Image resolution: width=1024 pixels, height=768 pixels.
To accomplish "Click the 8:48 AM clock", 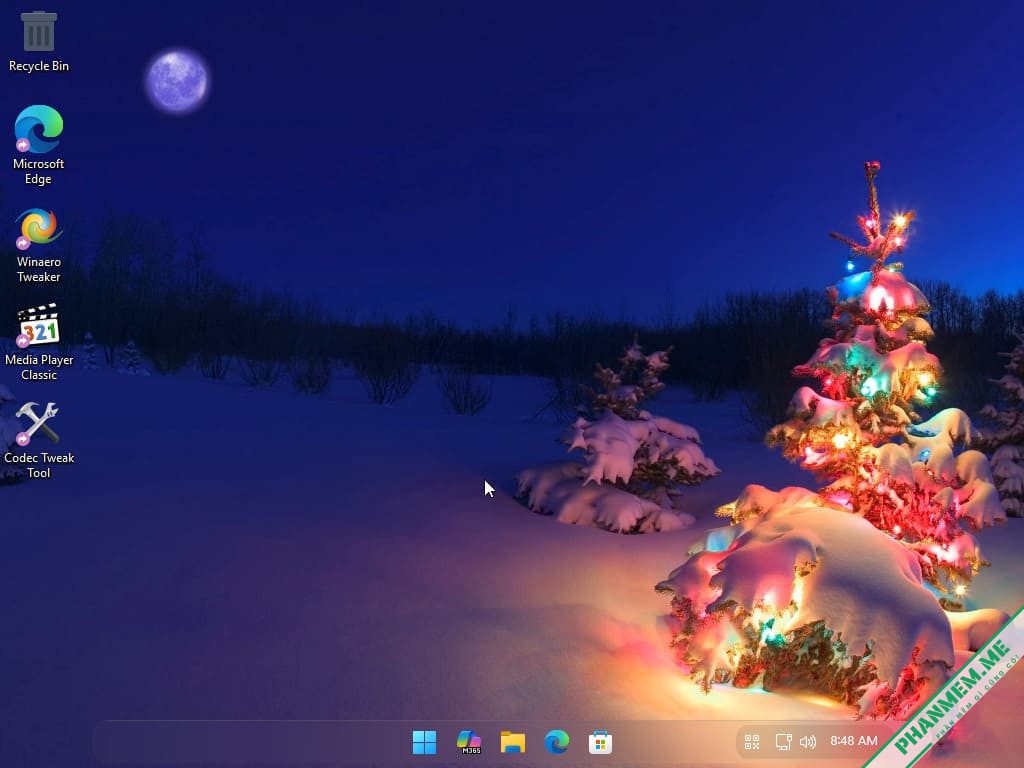I will (854, 741).
